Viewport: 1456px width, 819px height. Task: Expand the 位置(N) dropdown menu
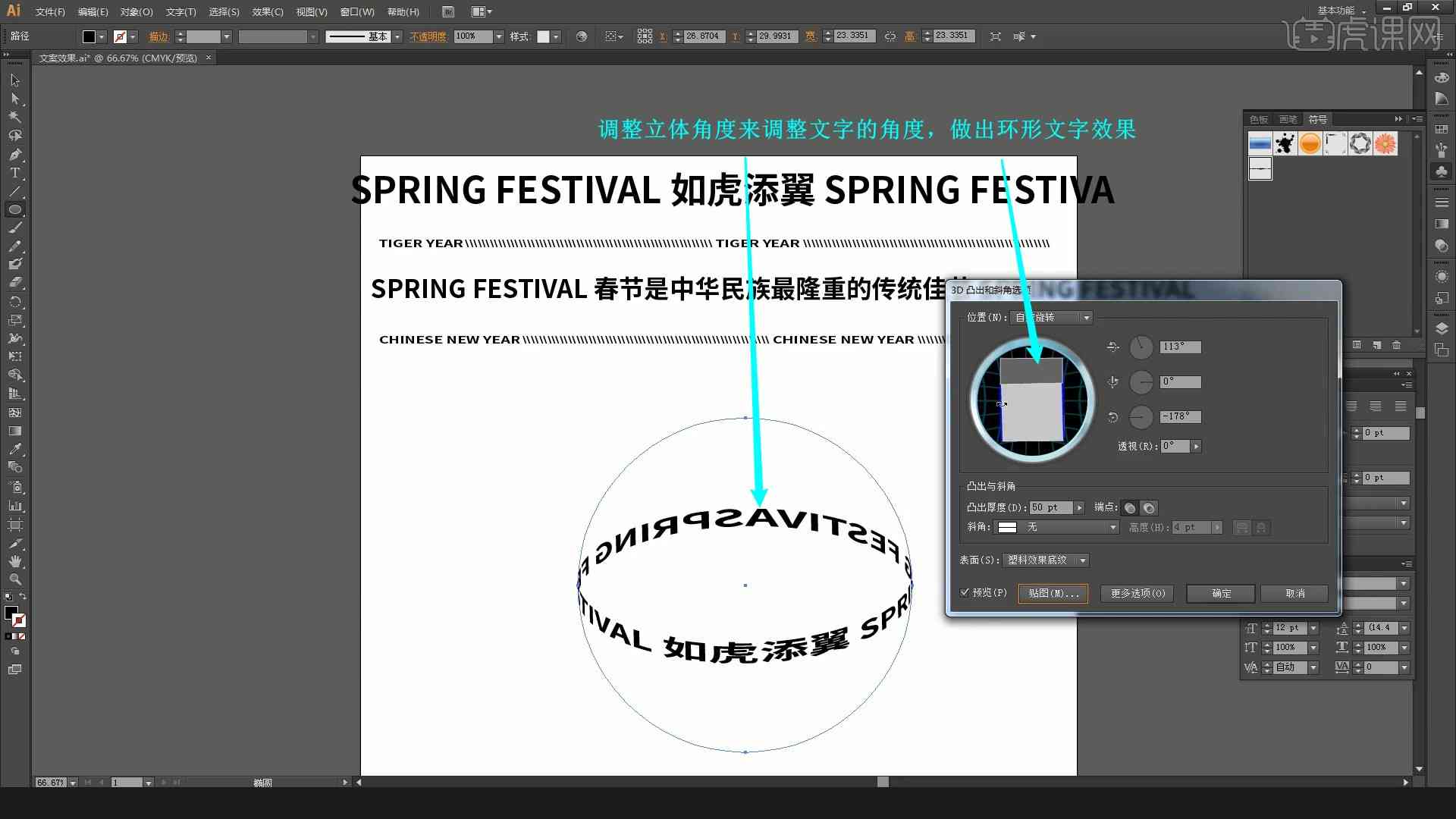(x=1085, y=317)
